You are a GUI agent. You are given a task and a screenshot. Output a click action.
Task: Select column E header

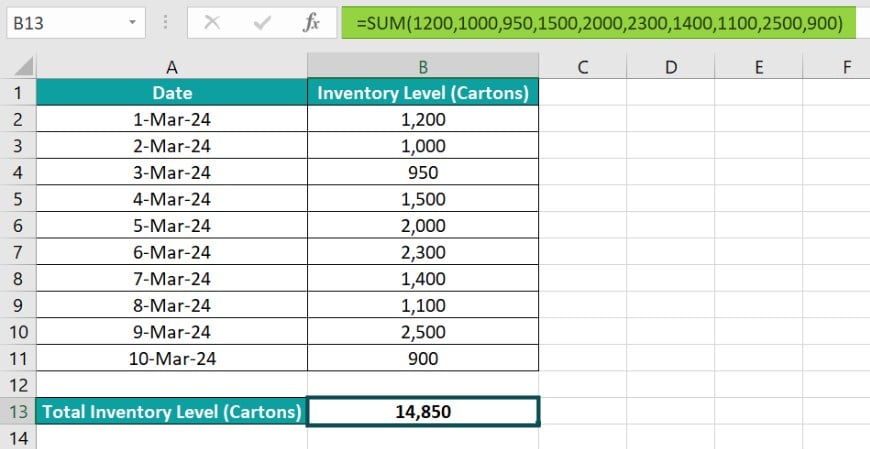pos(758,67)
